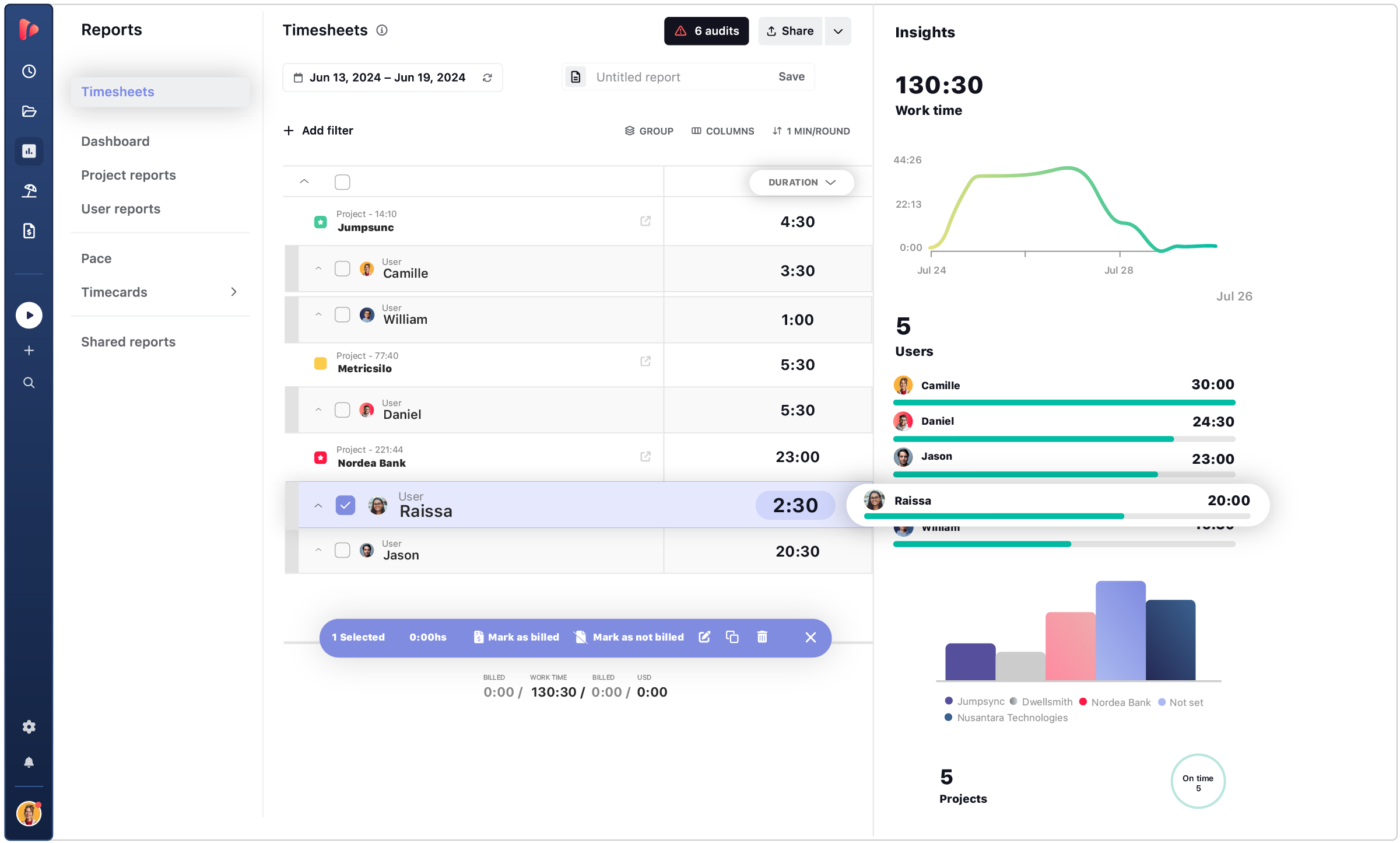Switch to the Timesheets section
Viewport: 1400px width, 843px height.
pos(118,92)
